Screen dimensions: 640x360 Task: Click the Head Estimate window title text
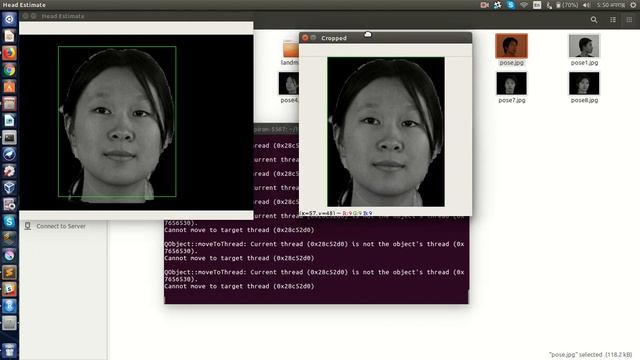pos(63,16)
